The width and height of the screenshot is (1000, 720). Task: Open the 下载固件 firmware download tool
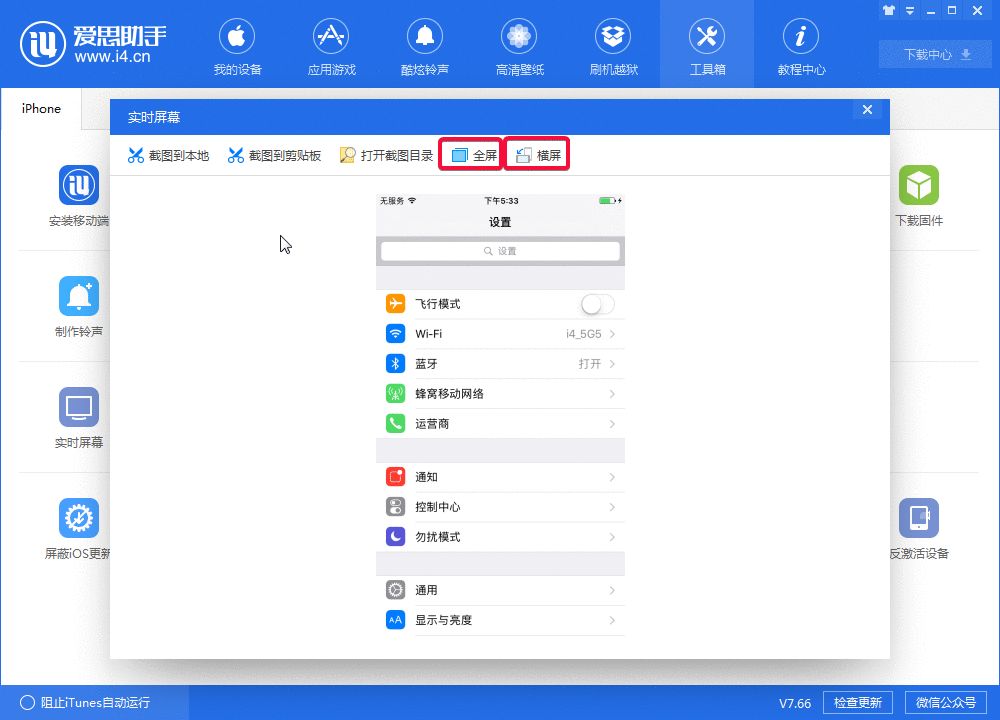coord(919,197)
